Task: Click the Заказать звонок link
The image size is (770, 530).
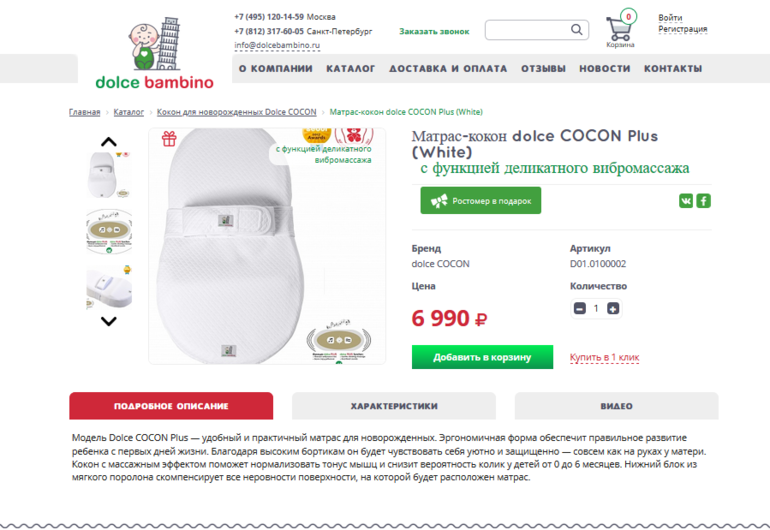Action: [434, 31]
